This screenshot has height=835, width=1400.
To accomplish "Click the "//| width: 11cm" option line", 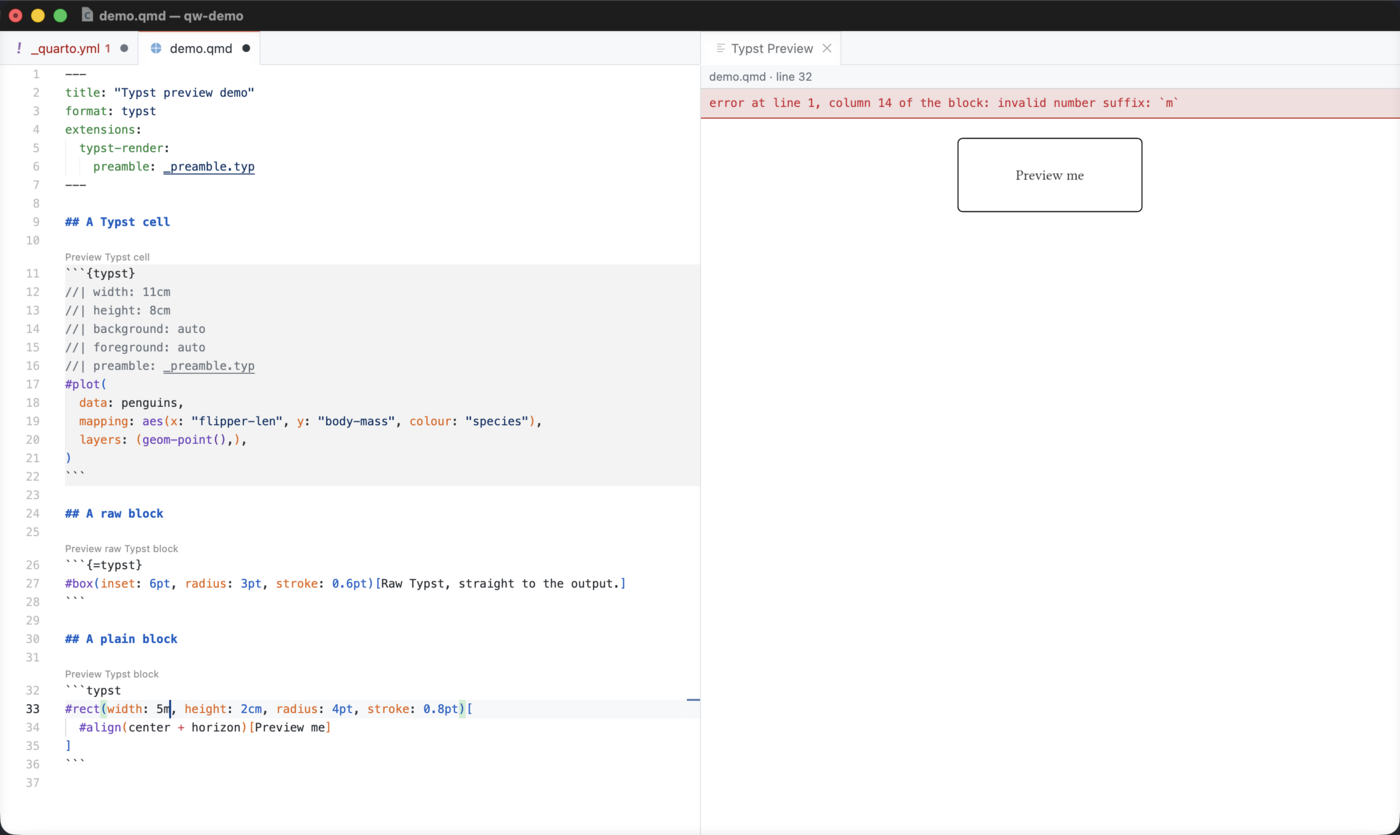I will point(117,292).
